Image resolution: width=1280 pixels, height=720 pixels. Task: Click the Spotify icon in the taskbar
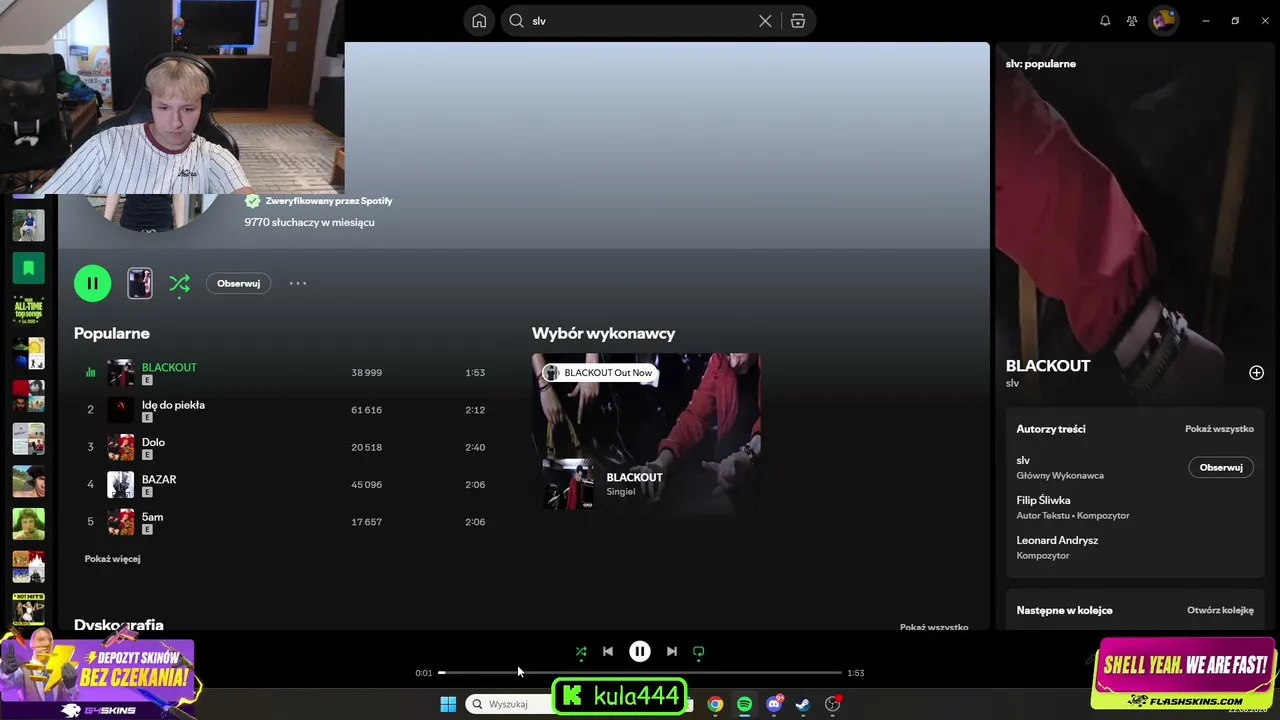click(744, 704)
